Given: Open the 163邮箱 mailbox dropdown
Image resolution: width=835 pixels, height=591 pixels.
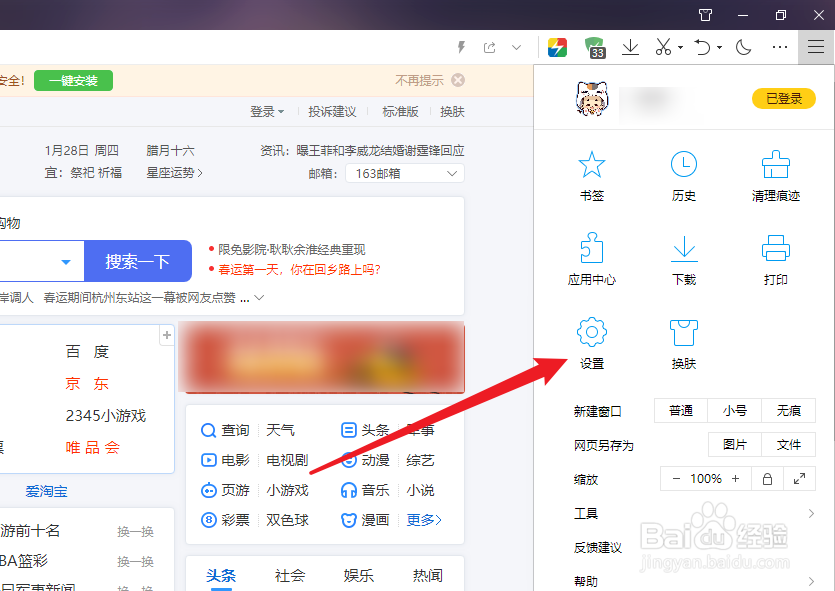Looking at the screenshot, I should (405, 173).
